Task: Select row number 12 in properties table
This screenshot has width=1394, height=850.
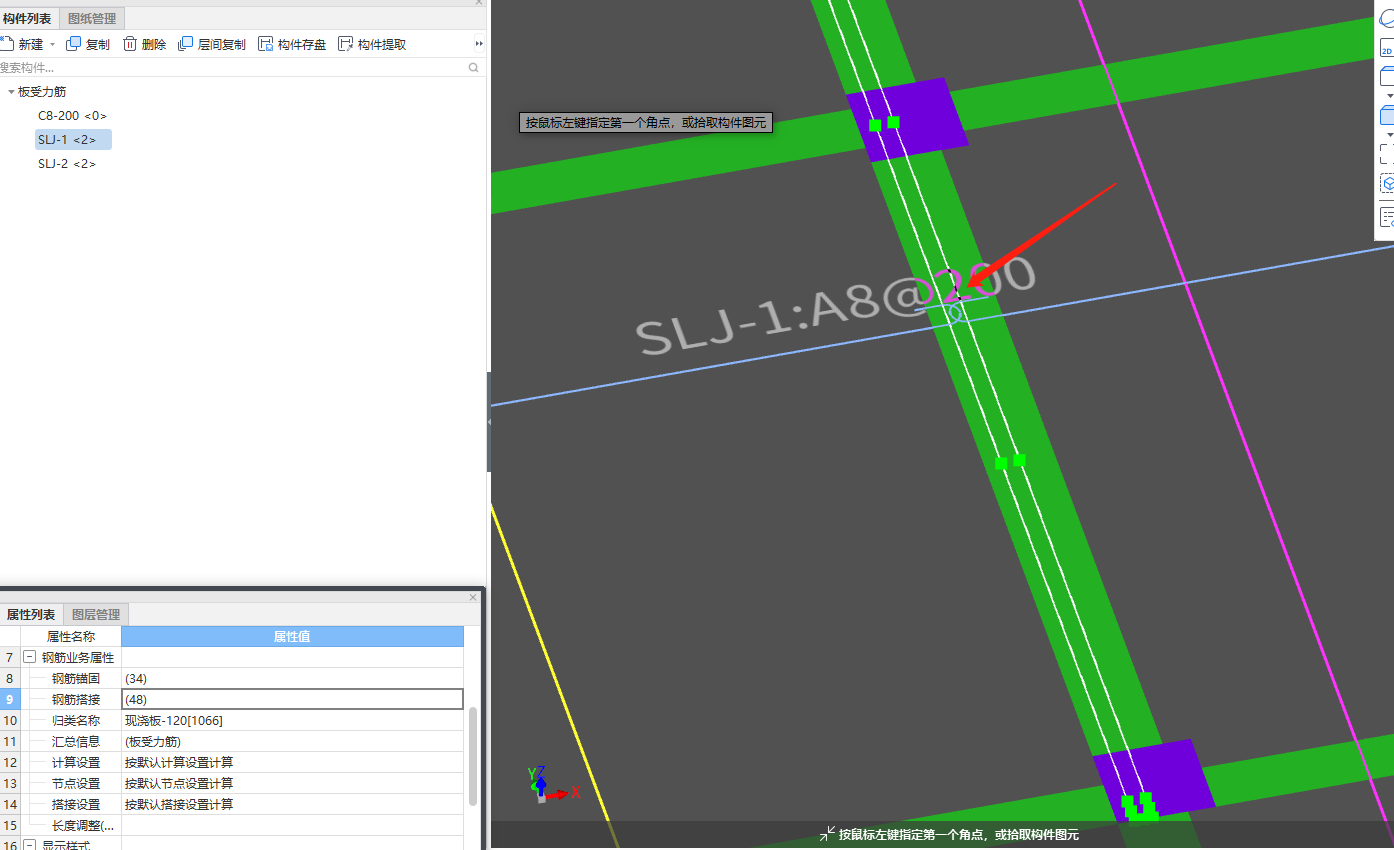Action: (x=10, y=762)
